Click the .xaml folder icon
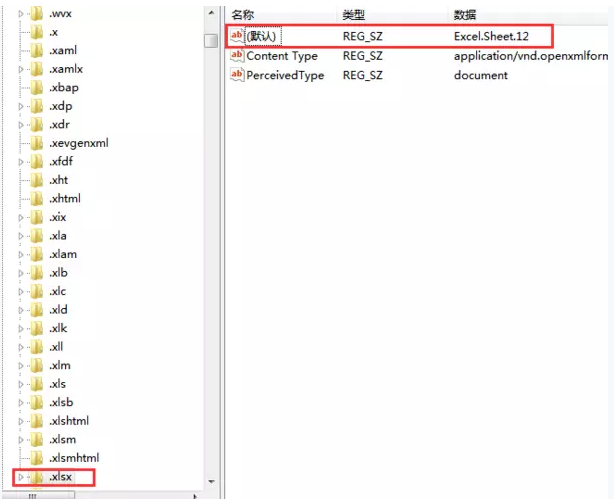614x503 pixels. click(37, 50)
